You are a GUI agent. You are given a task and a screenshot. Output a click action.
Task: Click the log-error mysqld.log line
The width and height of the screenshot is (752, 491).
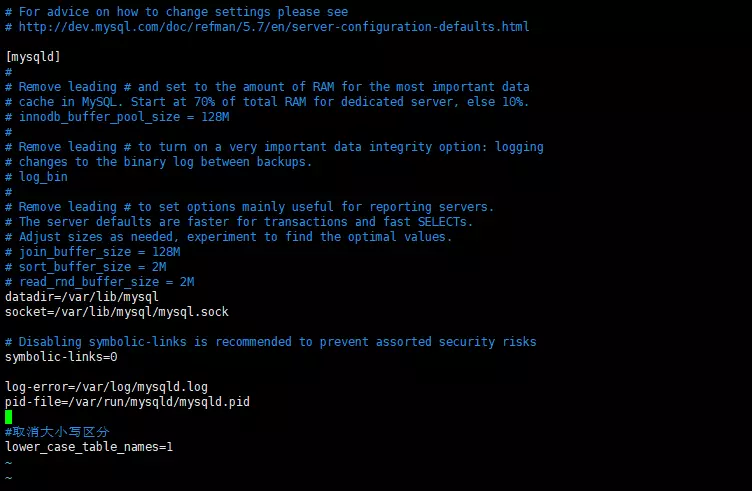[107, 387]
